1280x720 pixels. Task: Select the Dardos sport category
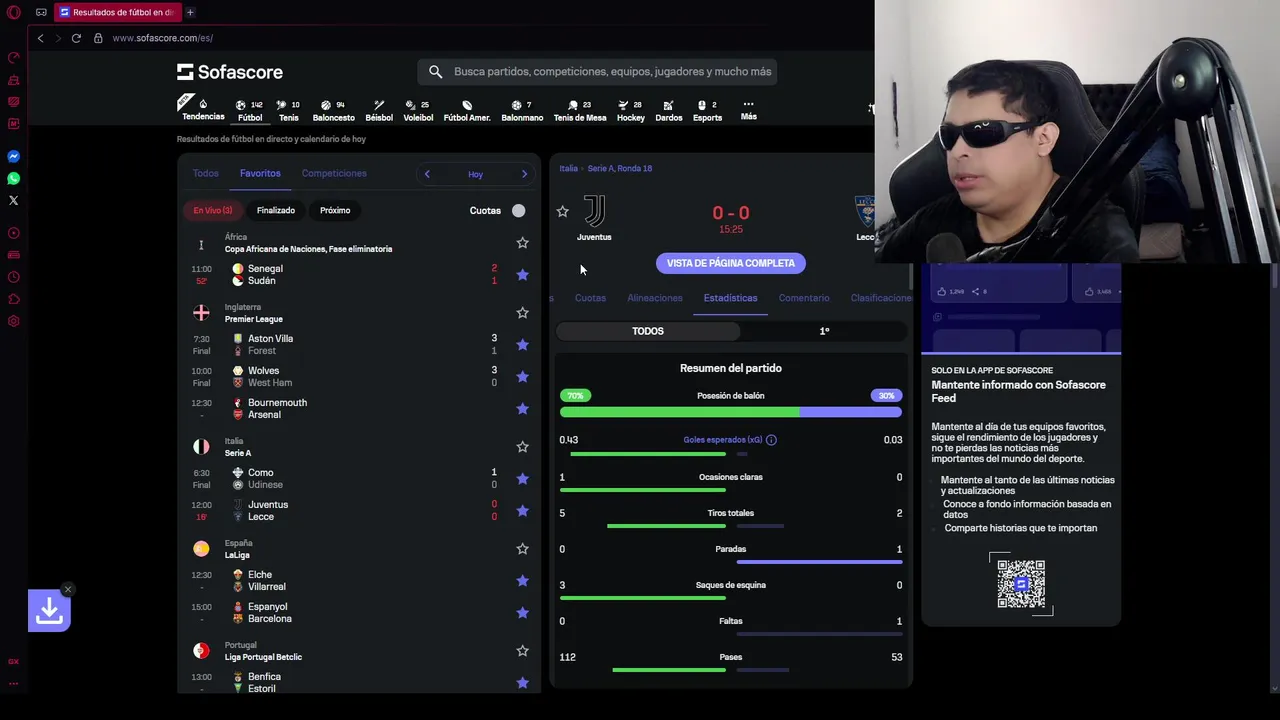[669, 110]
